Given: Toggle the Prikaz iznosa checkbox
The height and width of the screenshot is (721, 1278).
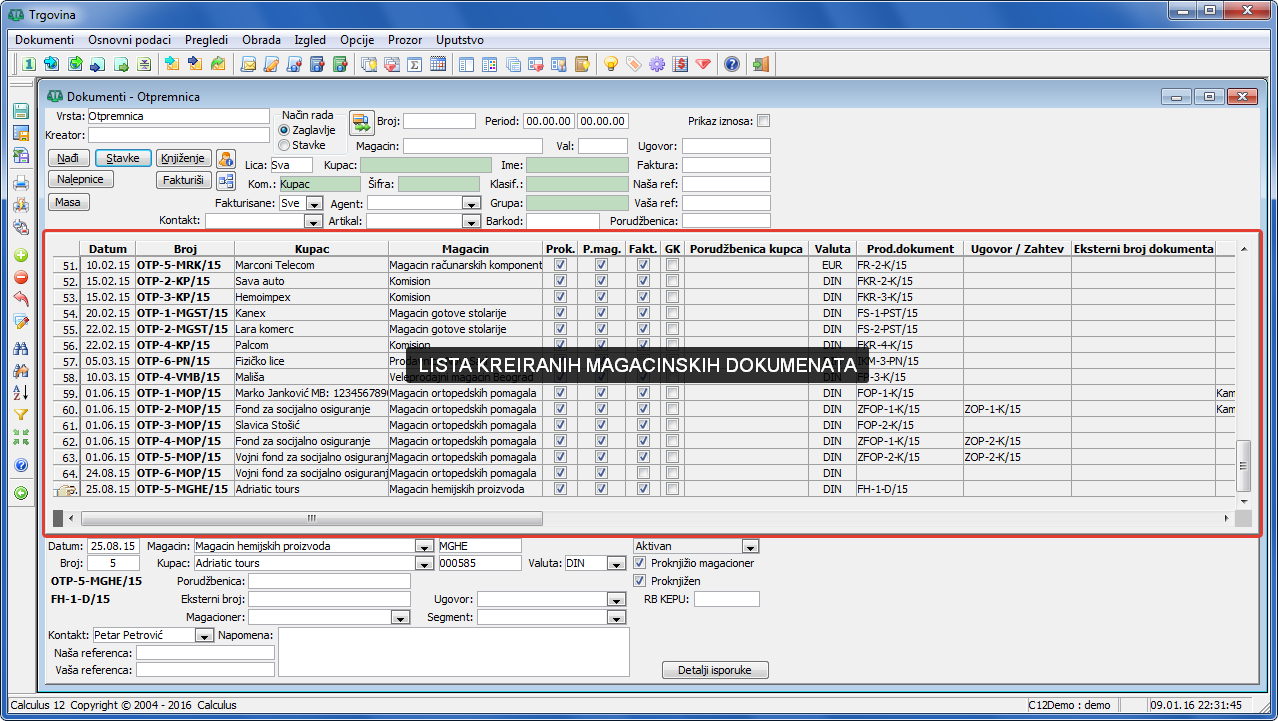Looking at the screenshot, I should coord(764,121).
